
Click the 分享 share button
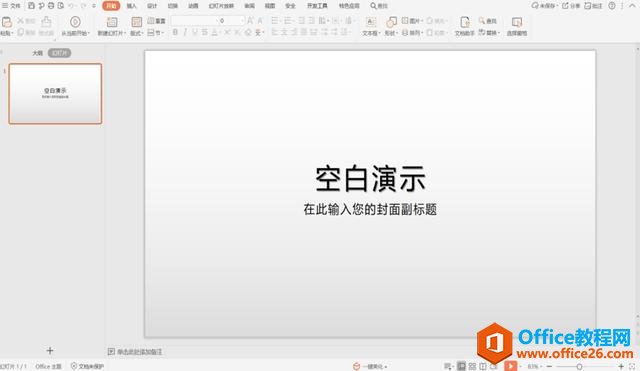(571, 6)
